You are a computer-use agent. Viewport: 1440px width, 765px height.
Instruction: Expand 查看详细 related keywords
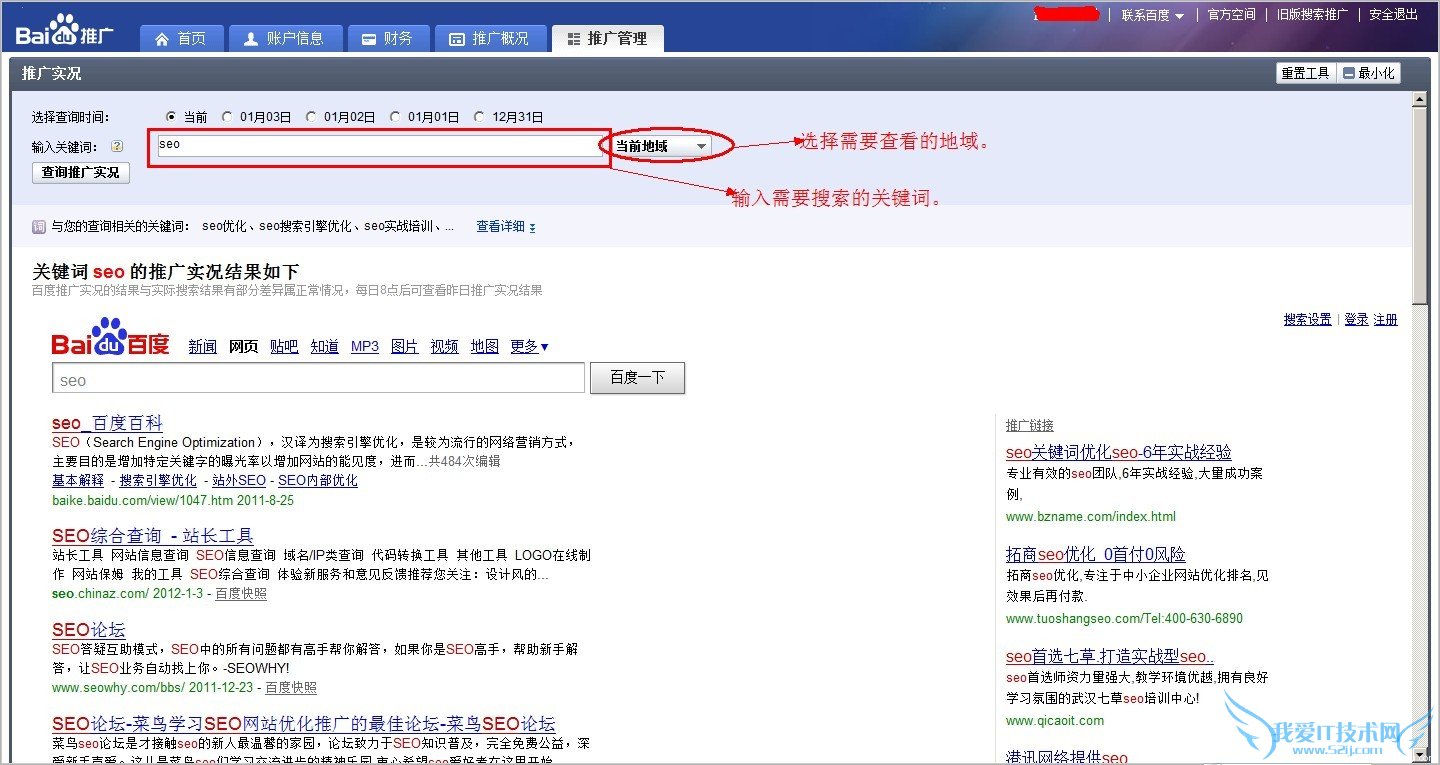tap(506, 227)
